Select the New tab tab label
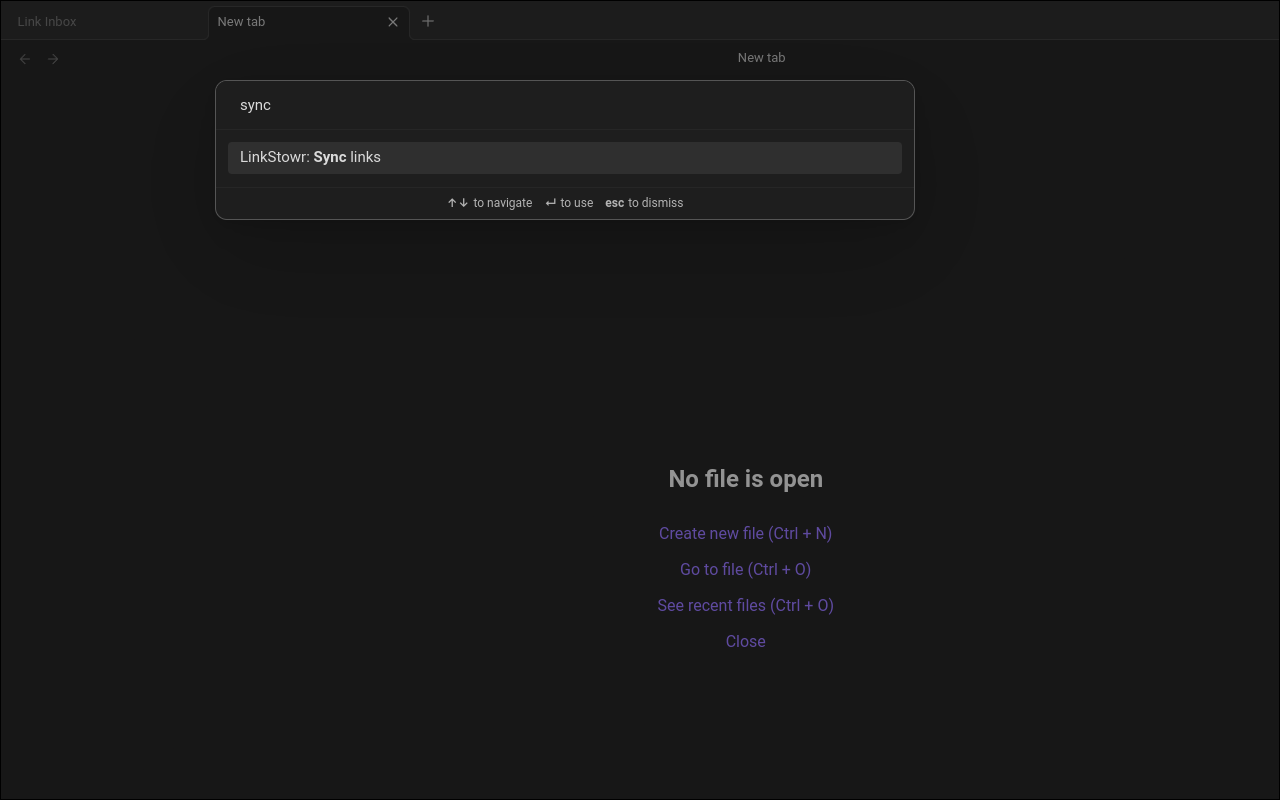The image size is (1280, 800). point(242,21)
